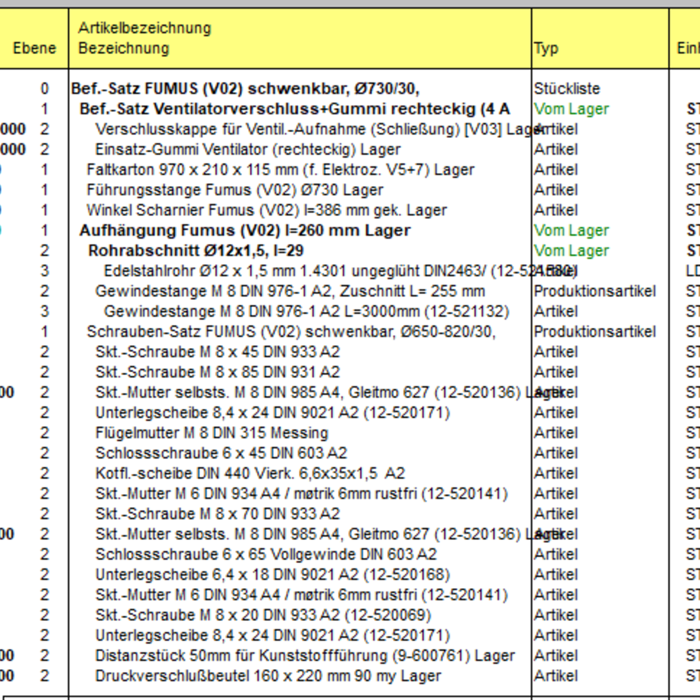700x700 pixels.
Task: Click the Typ column header
Action: click(x=546, y=48)
